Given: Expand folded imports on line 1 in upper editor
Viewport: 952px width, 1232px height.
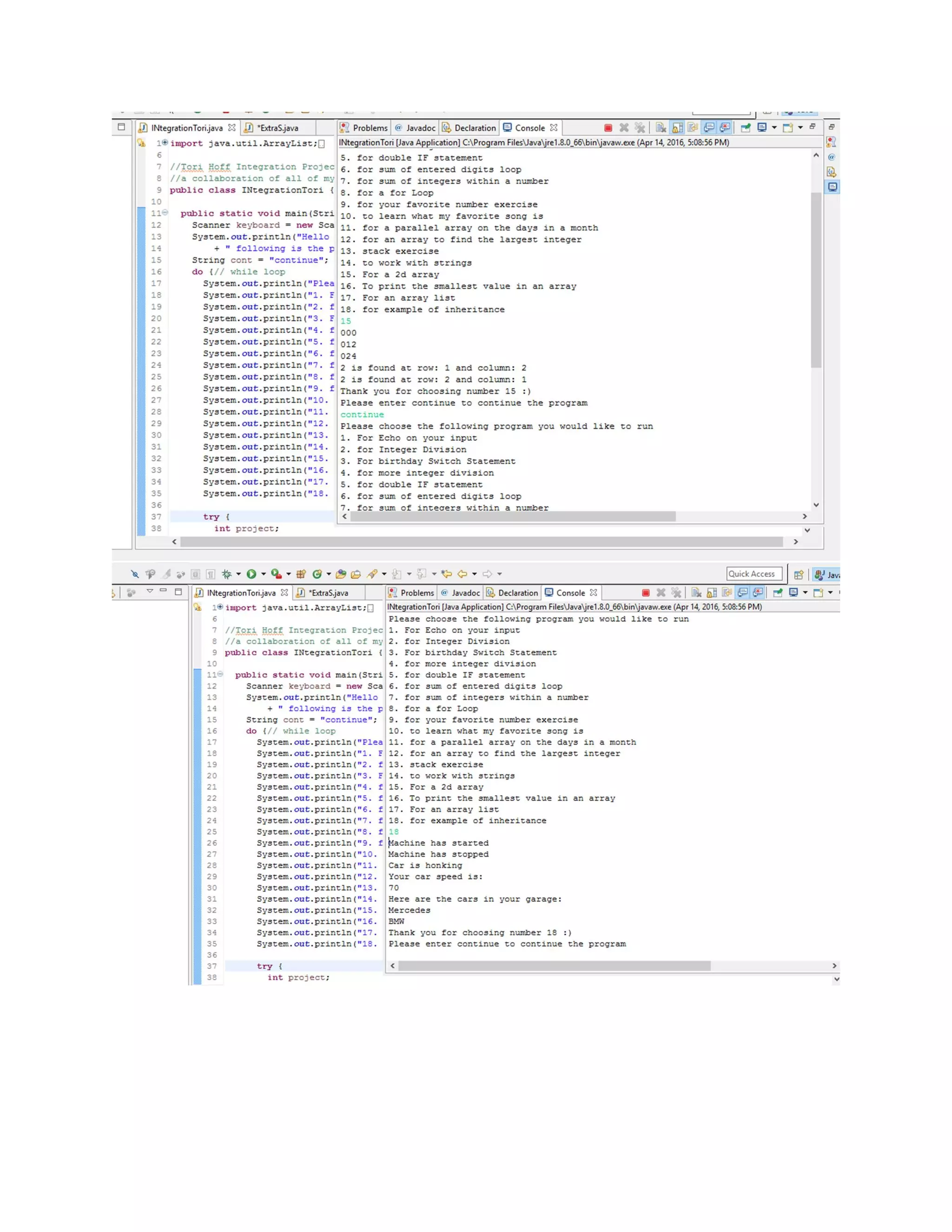Looking at the screenshot, I should click(x=165, y=142).
